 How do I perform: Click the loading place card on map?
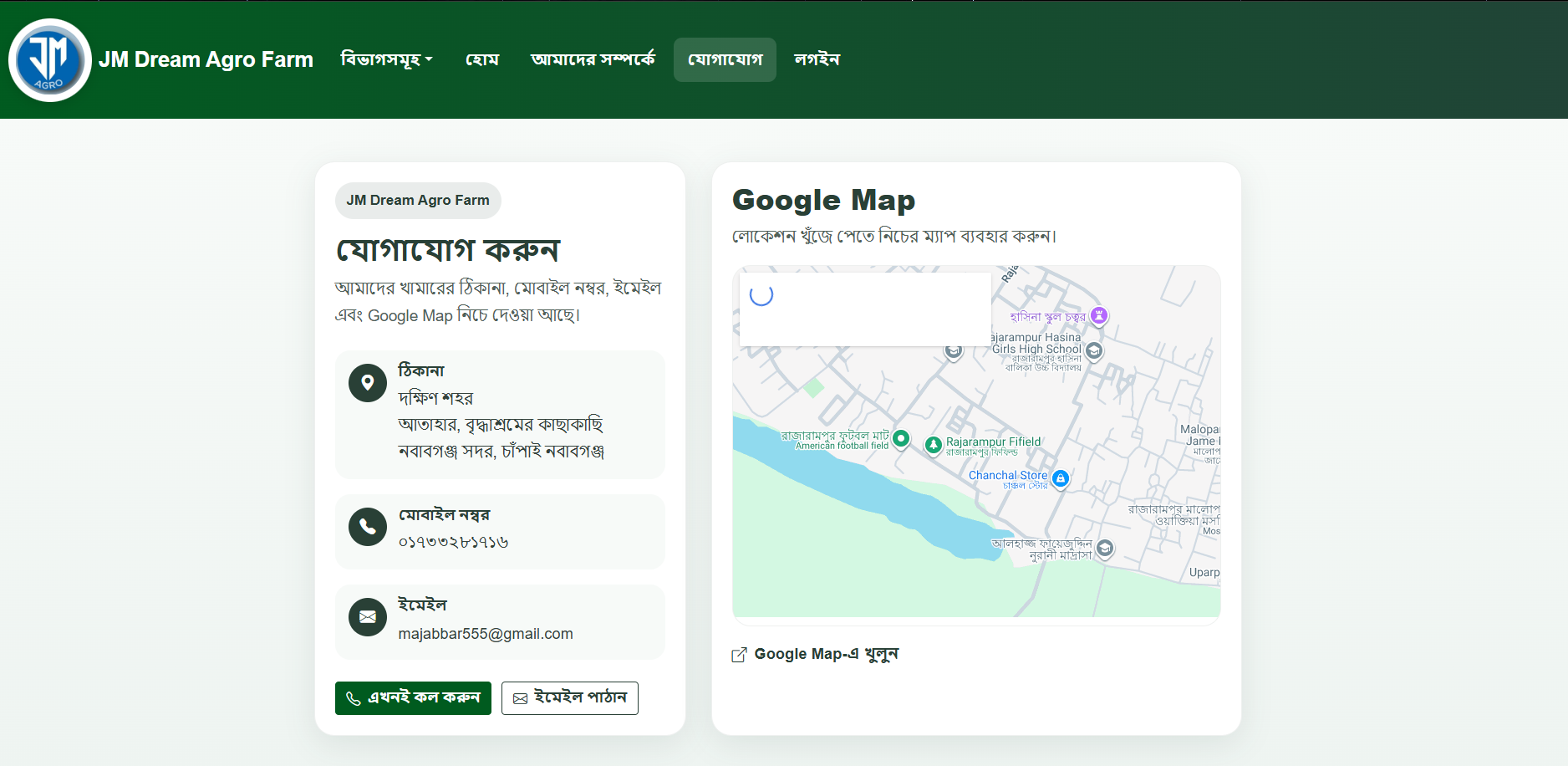[x=865, y=309]
